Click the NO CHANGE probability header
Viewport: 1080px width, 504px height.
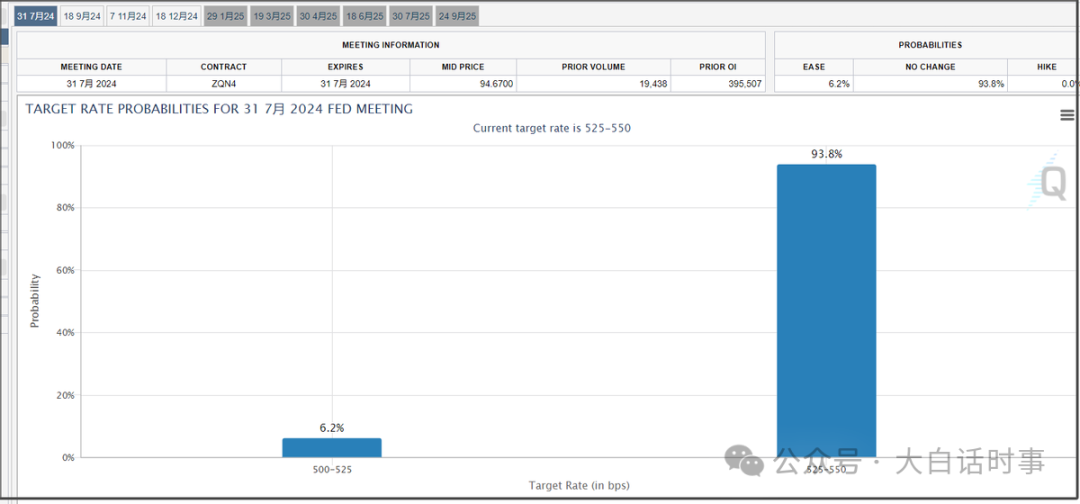pyautogui.click(x=930, y=67)
